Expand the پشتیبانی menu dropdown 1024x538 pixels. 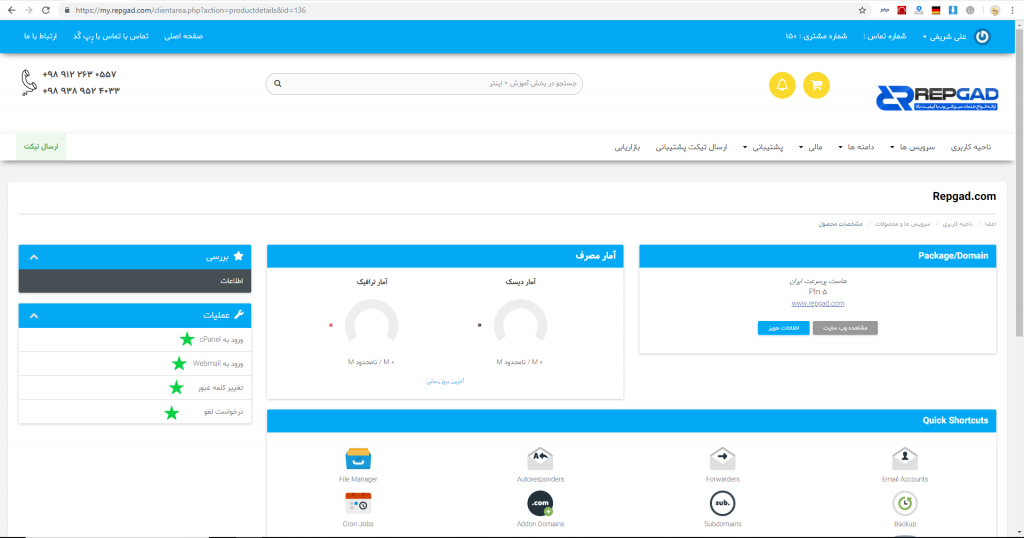(763, 147)
